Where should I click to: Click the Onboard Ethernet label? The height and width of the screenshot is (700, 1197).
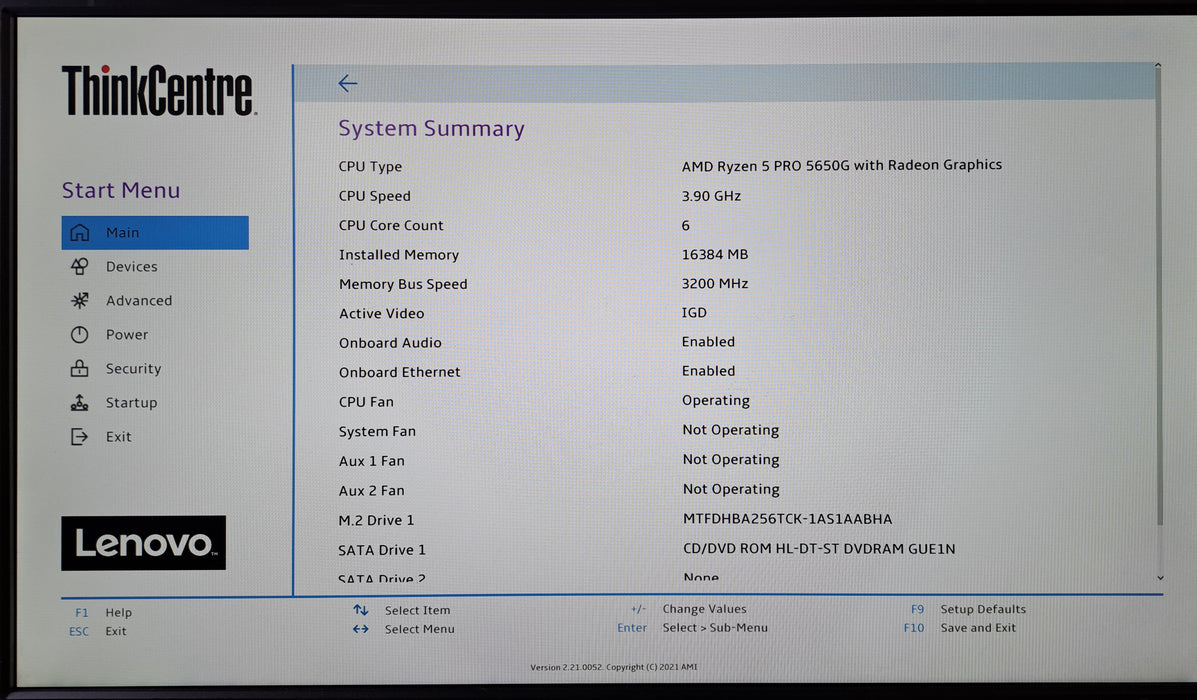pos(399,372)
